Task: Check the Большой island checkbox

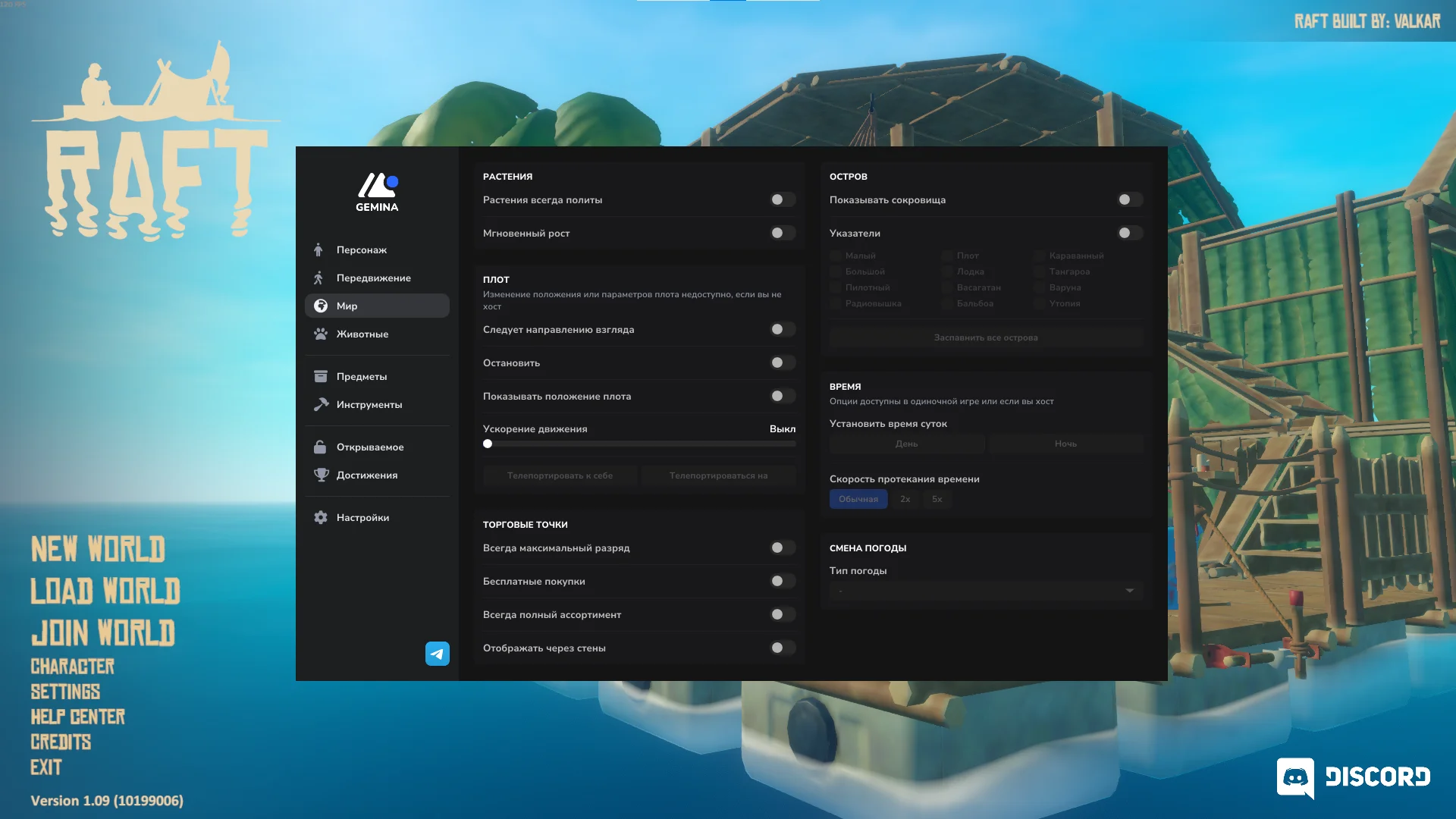Action: coord(835,271)
